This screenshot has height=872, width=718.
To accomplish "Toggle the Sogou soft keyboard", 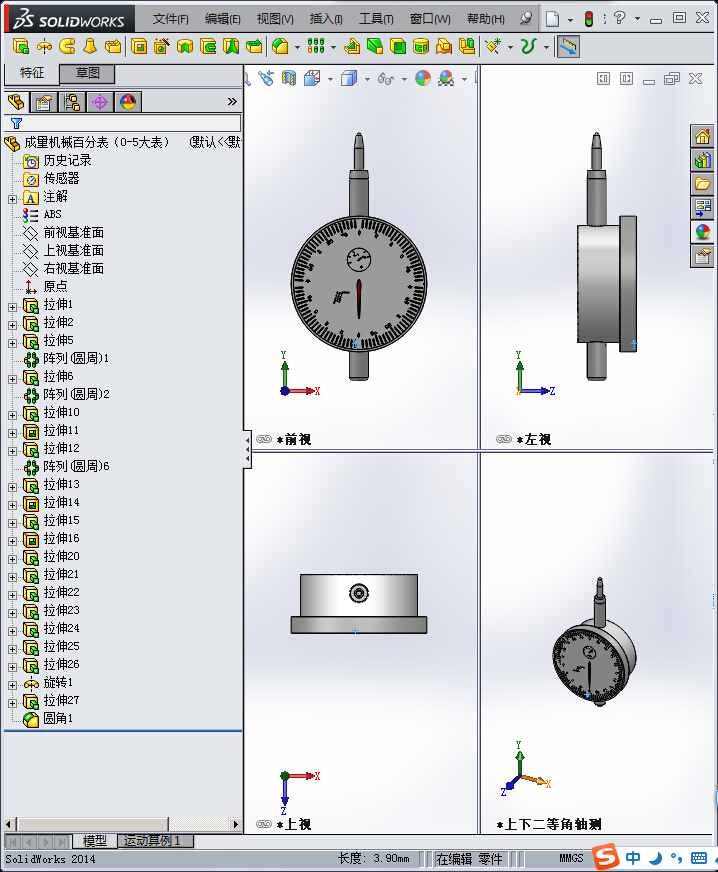I will click(x=699, y=858).
